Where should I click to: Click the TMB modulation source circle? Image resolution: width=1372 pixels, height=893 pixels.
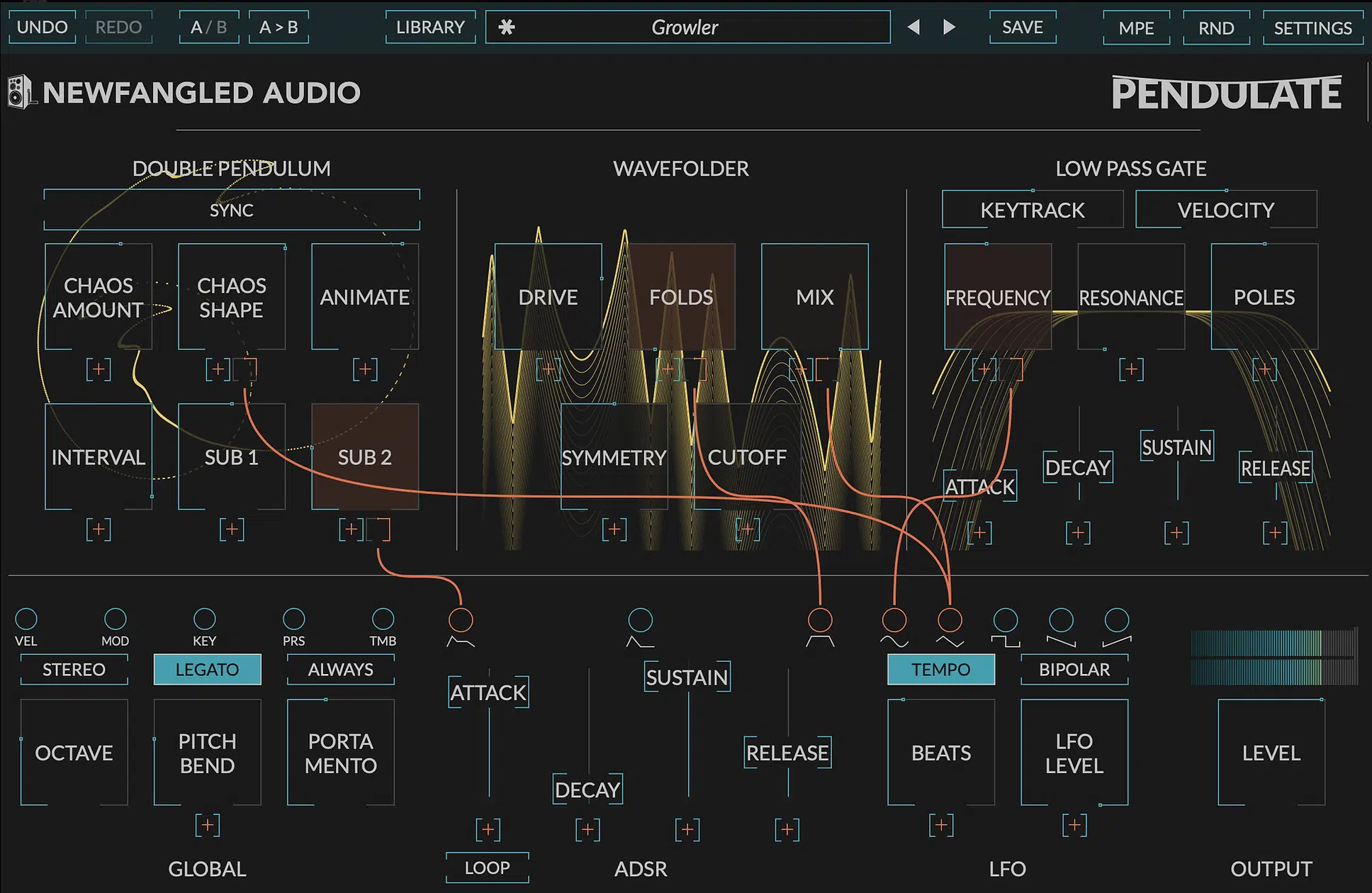click(383, 619)
